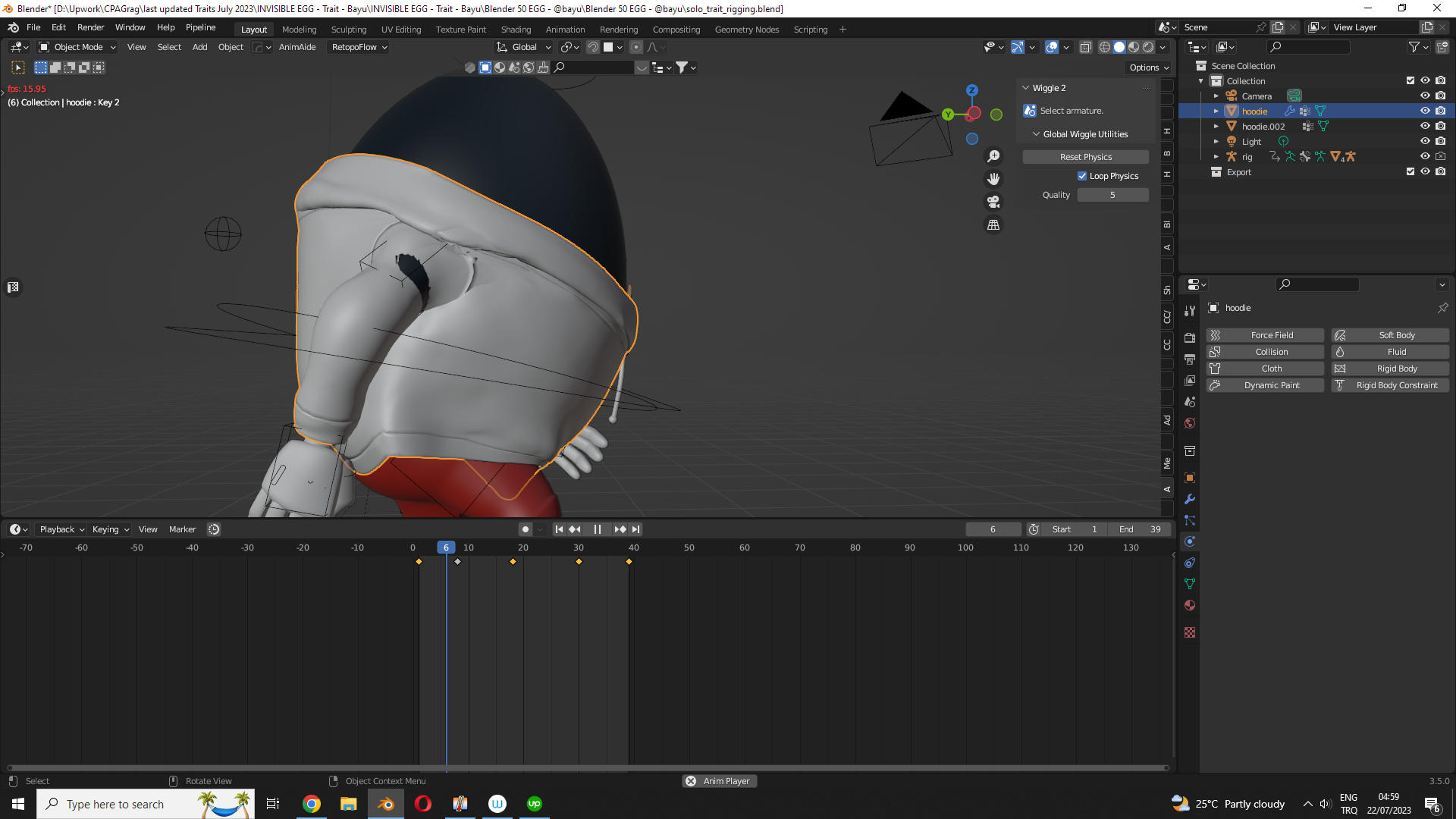This screenshot has width=1456, height=819.
Task: Expand the rig item in outliner
Action: click(1216, 157)
